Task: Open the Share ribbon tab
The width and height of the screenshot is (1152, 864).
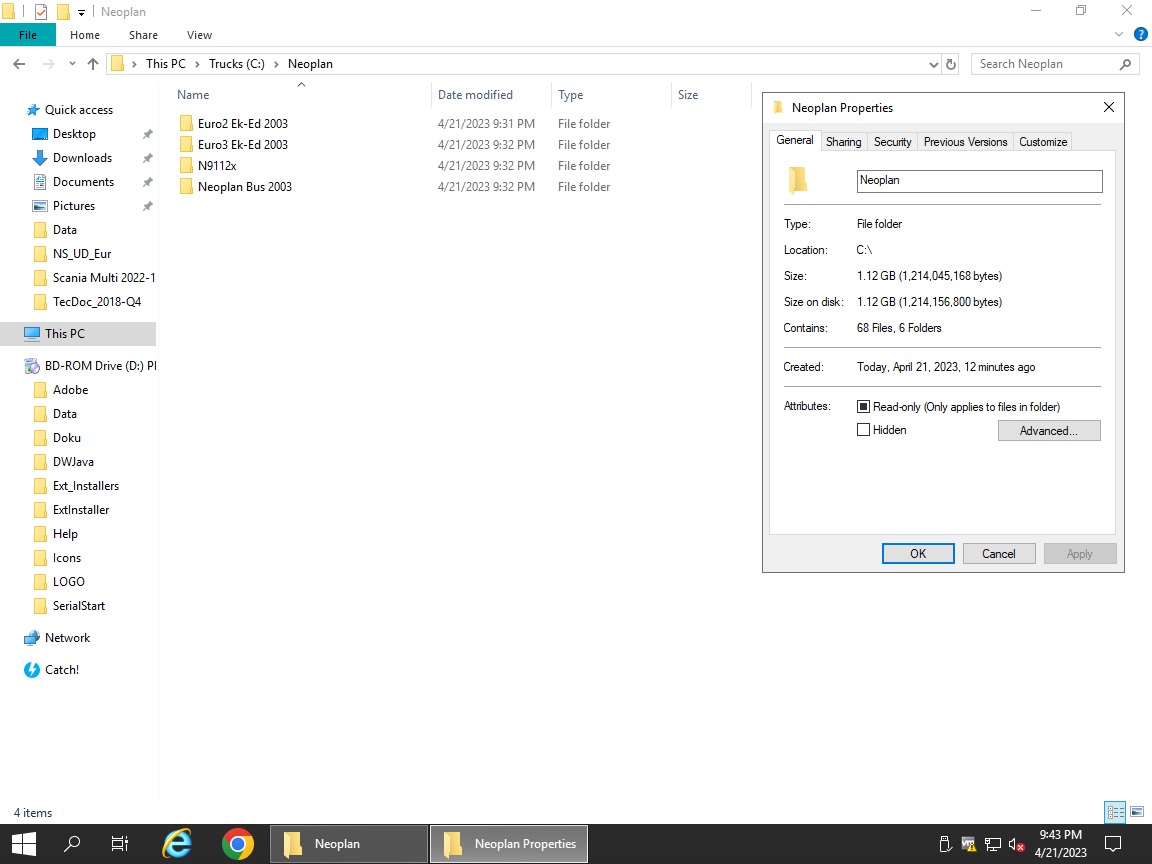Action: (143, 35)
